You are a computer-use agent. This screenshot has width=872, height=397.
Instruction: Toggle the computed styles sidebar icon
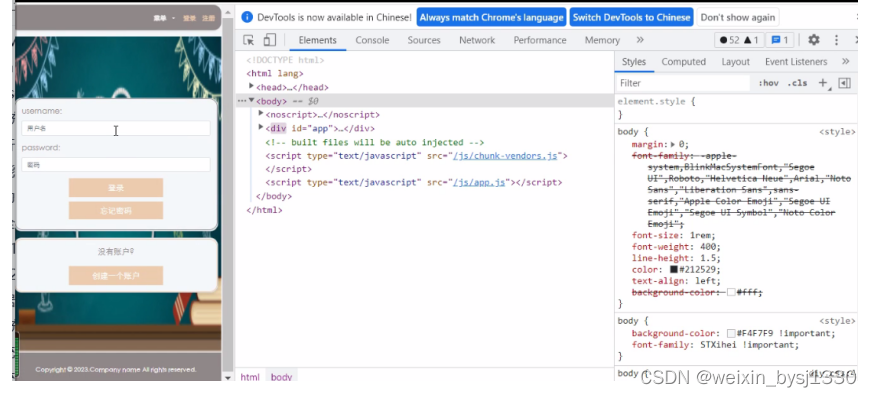pyautogui.click(x=844, y=83)
